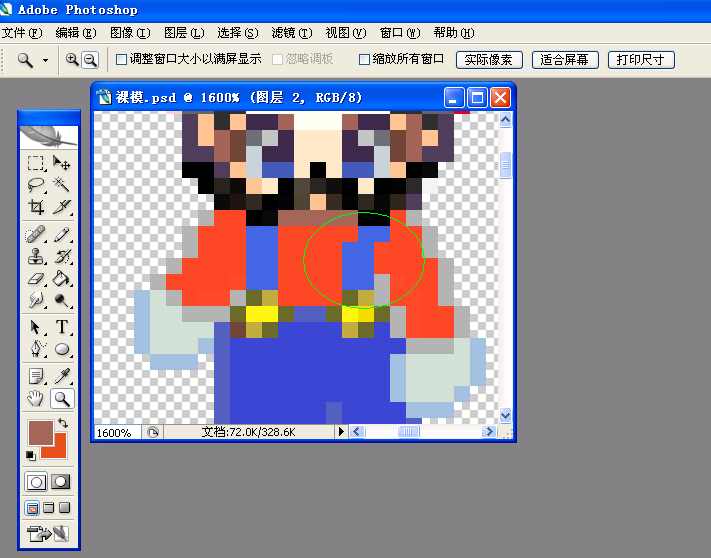The image size is (711, 558).
Task: Open the 滤镜 menu
Action: 292,33
